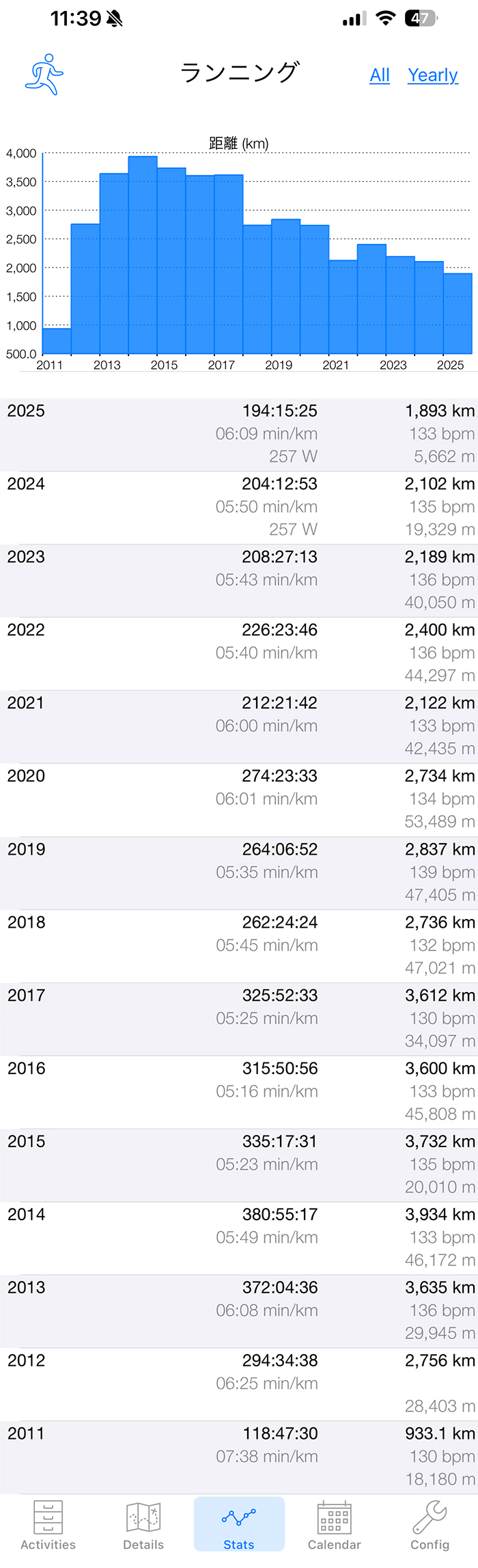Select the 2017 row with 3,612 km
Image resolution: width=478 pixels, height=1568 pixels.
tap(239, 1019)
